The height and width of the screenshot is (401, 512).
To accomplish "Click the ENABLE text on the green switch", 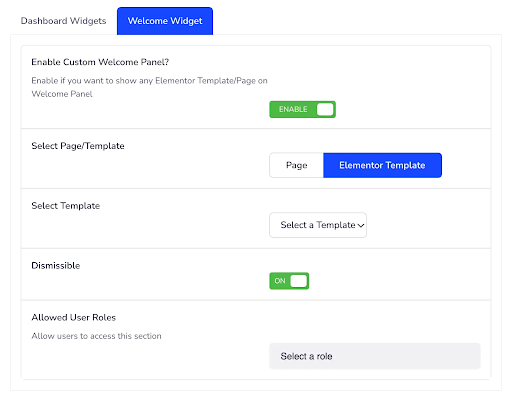I will [x=293, y=109].
